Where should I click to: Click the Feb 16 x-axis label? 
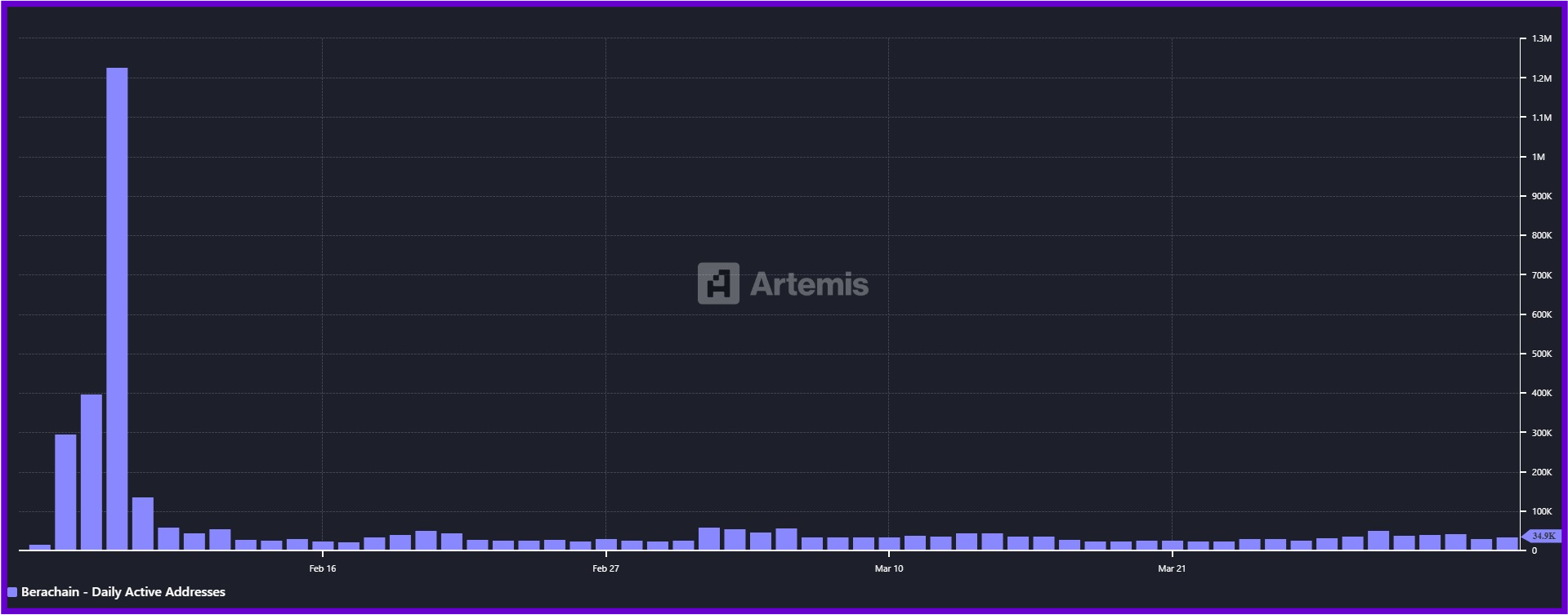[x=323, y=568]
